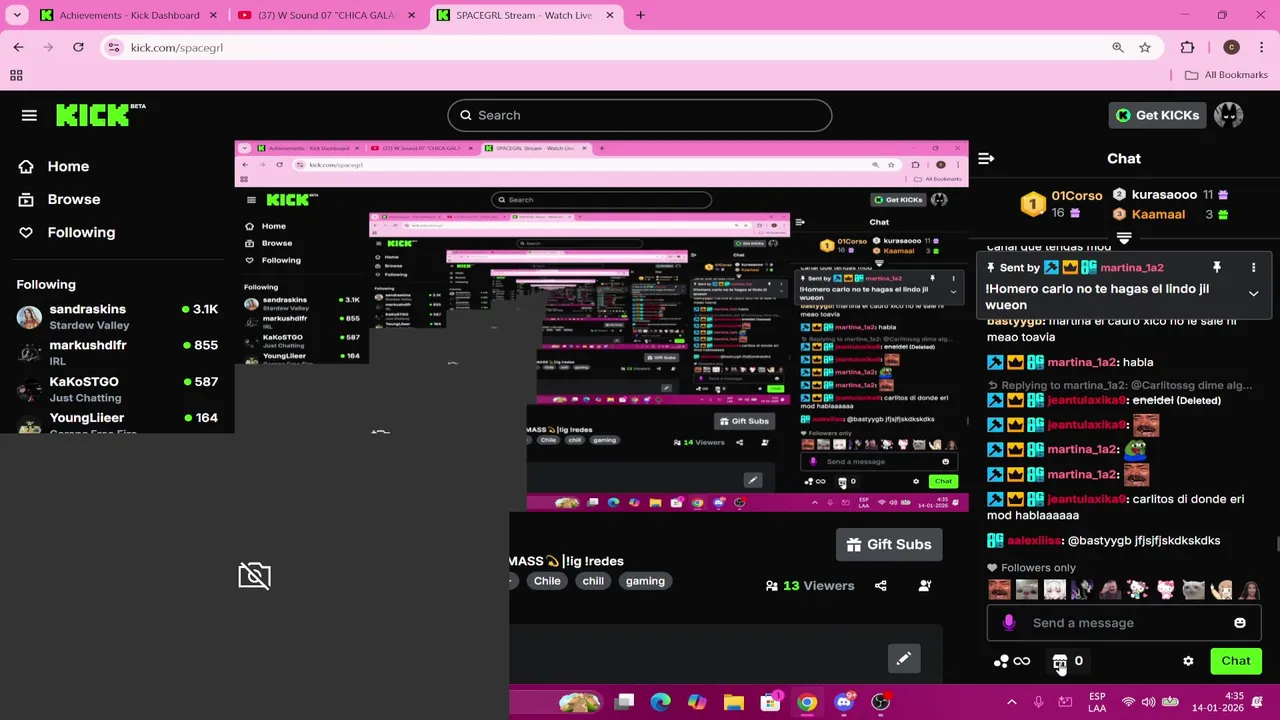This screenshot has width=1280, height=720.
Task: Open Discord from the taskbar
Action: click(844, 702)
